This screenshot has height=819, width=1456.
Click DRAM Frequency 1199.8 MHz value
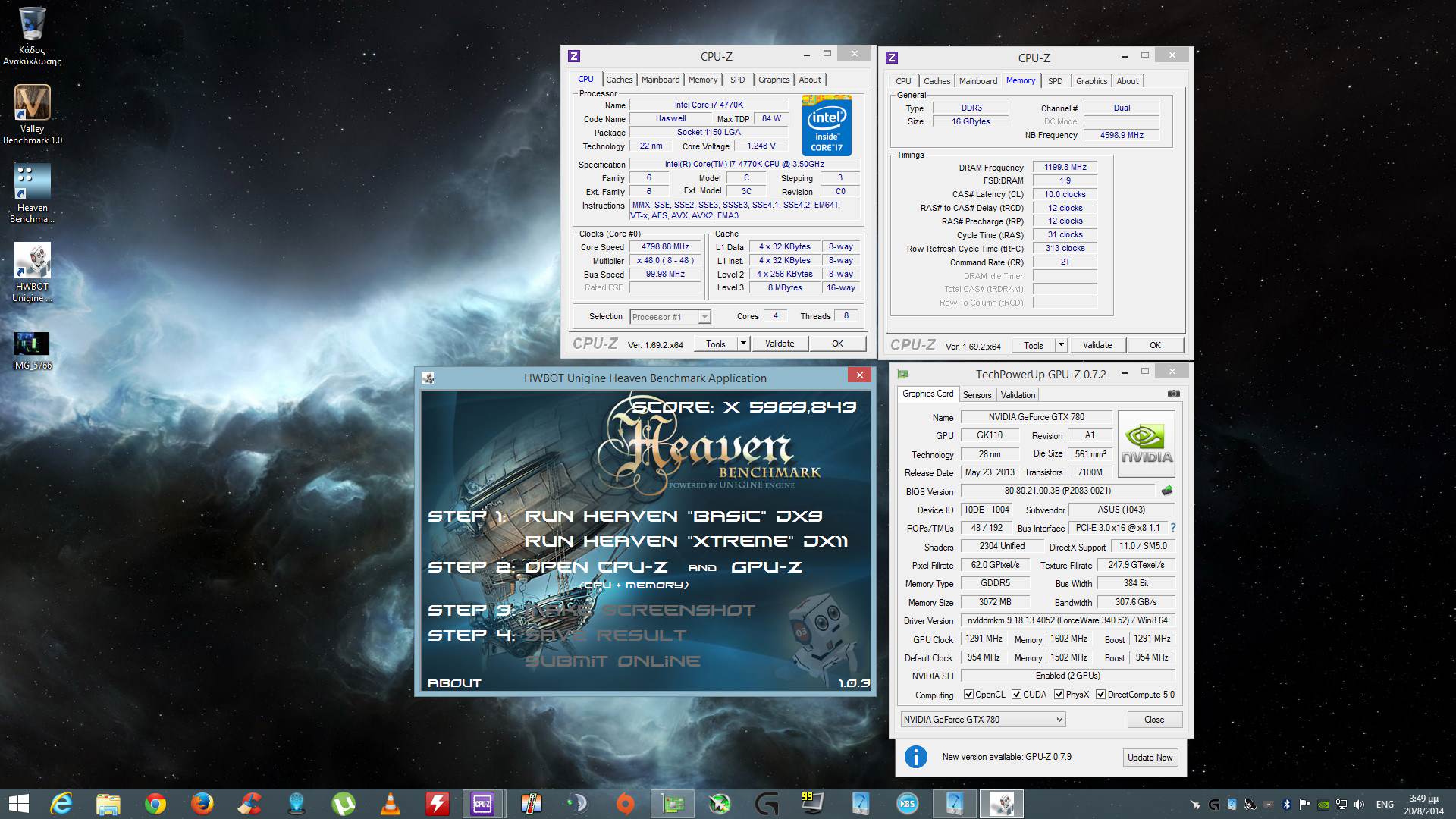pos(1065,168)
